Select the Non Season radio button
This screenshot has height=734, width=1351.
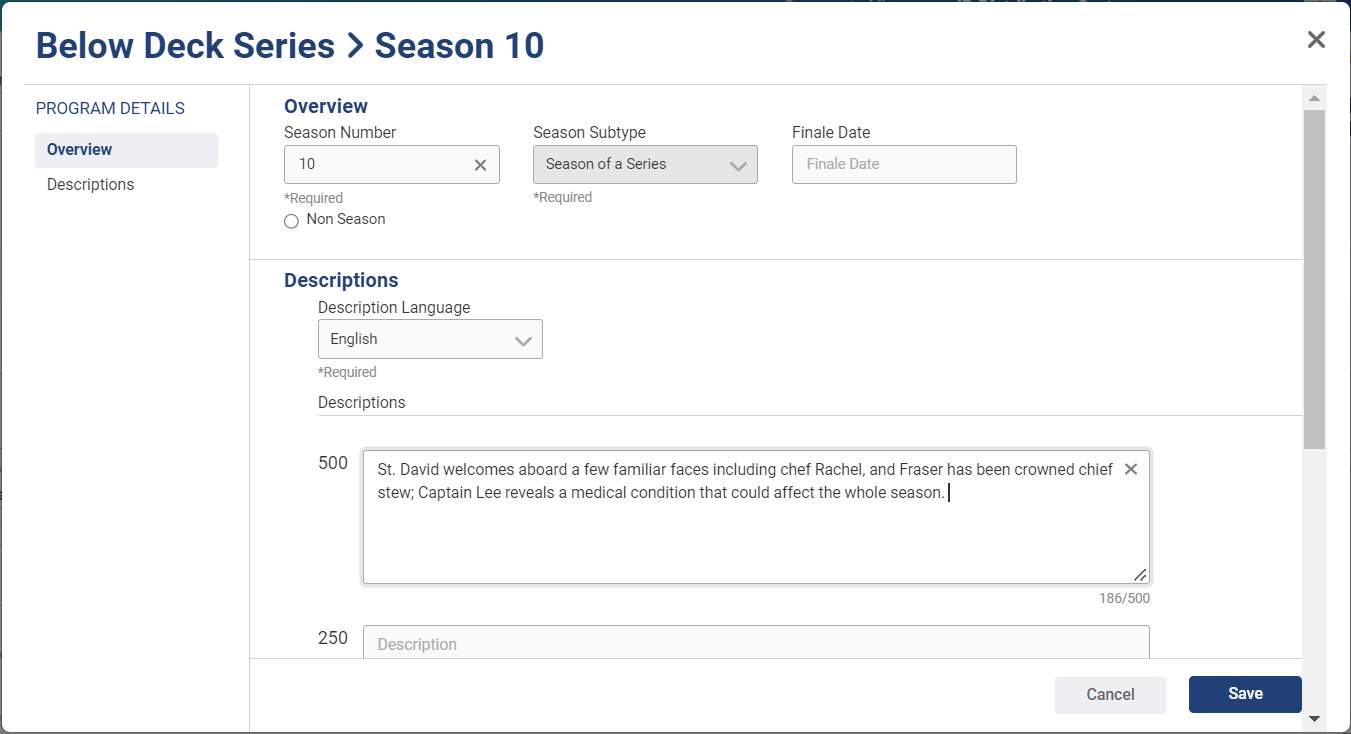pos(291,221)
